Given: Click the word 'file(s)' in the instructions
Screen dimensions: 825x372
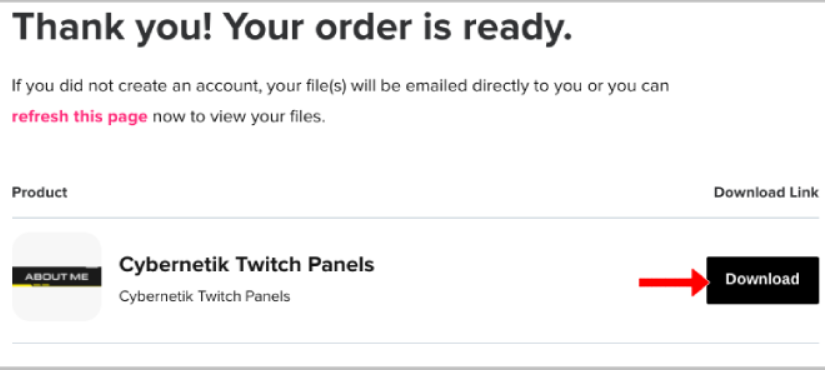Looking at the screenshot, I should coord(325,86).
